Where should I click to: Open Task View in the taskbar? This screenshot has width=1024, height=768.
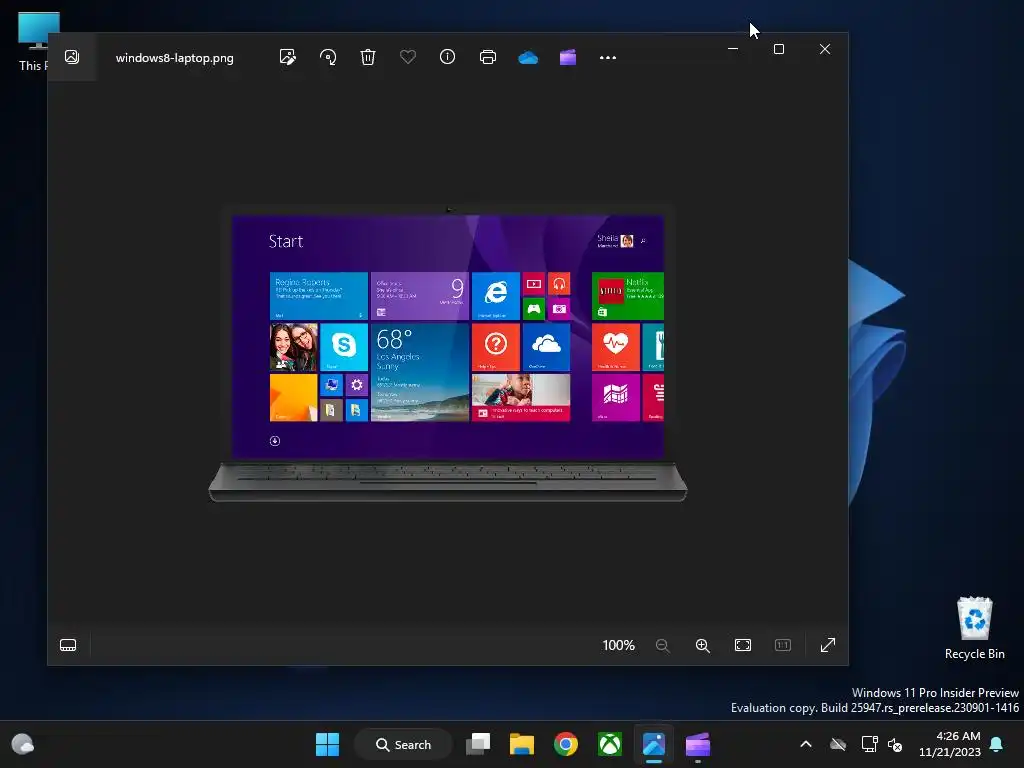(x=478, y=744)
